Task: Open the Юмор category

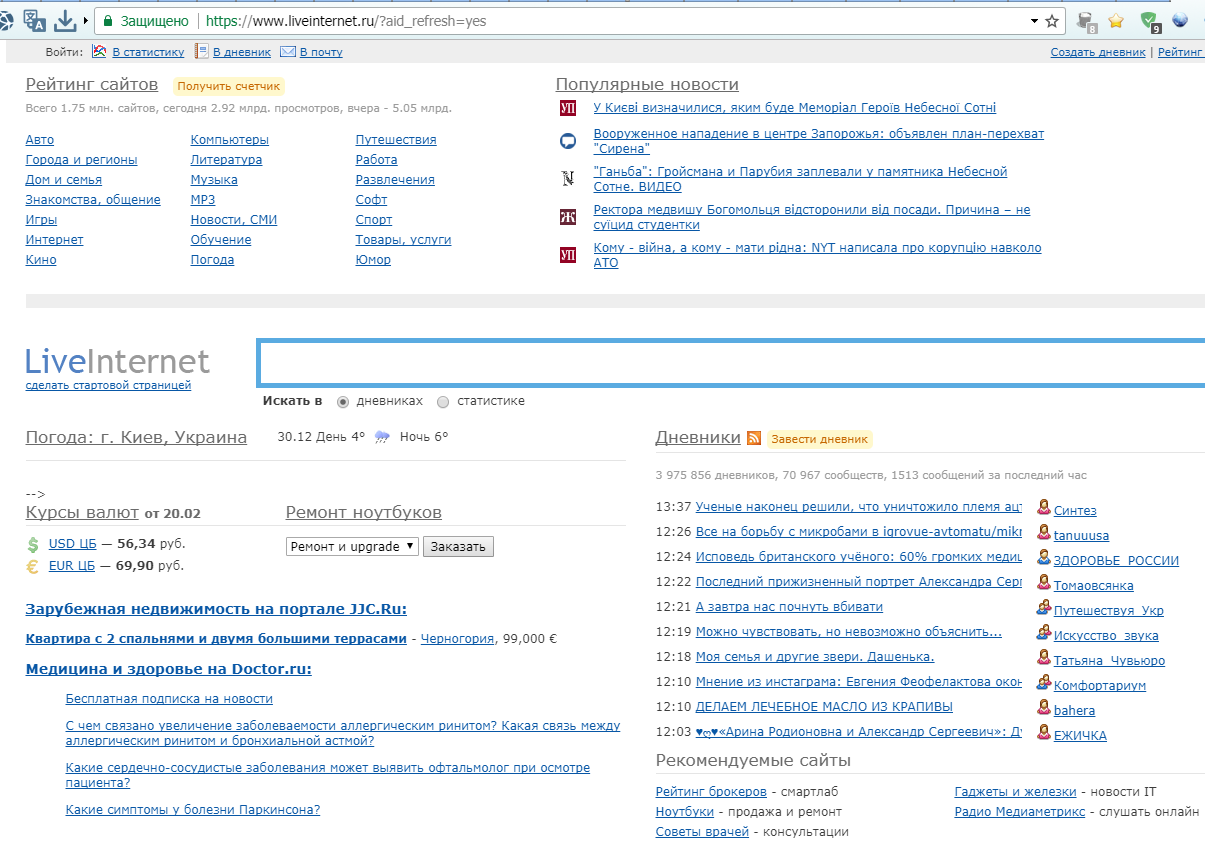Action: pyautogui.click(x=373, y=260)
